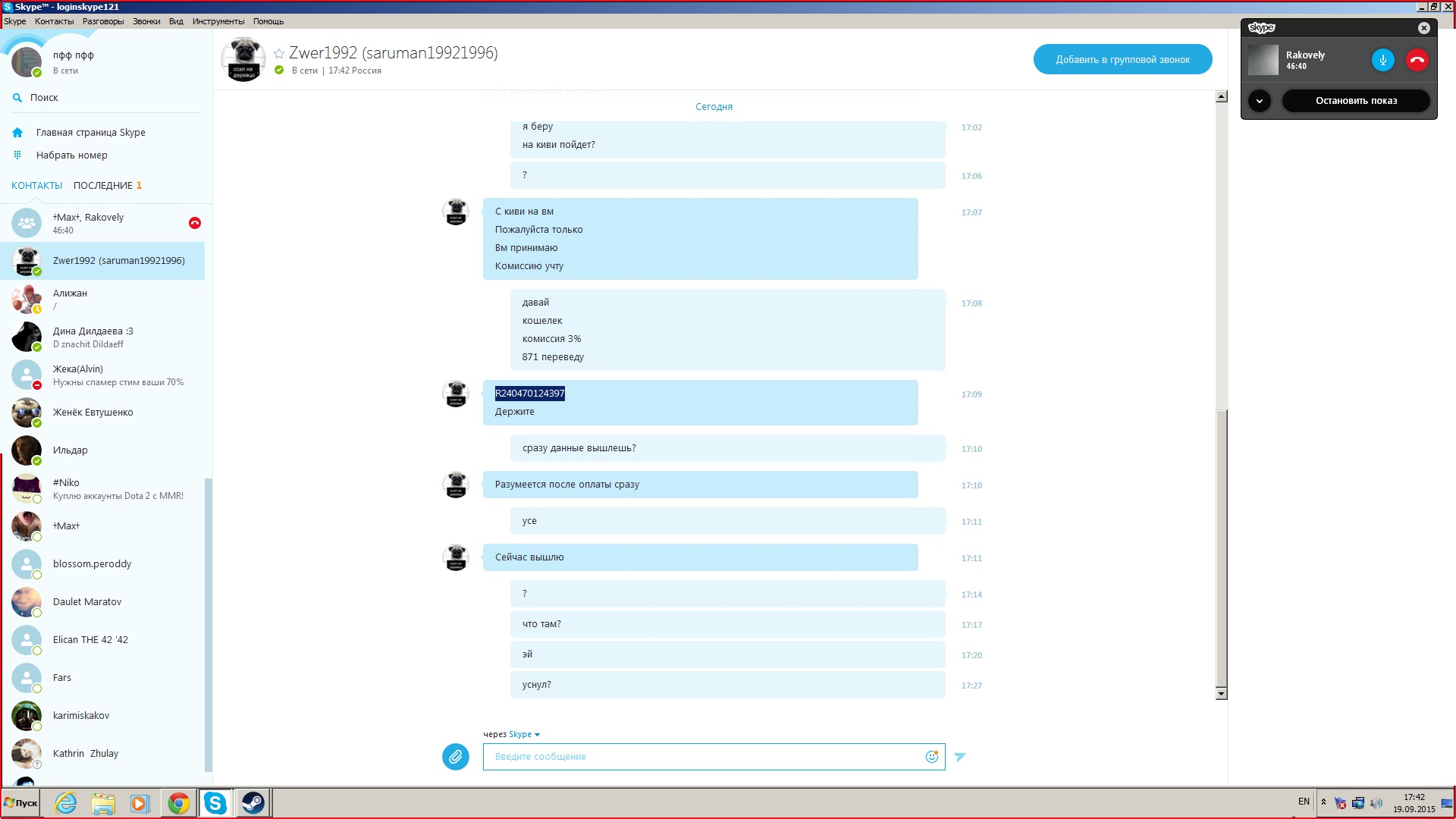The width and height of the screenshot is (1456, 819).
Task: Open Главная страница Skype
Action: coord(90,132)
